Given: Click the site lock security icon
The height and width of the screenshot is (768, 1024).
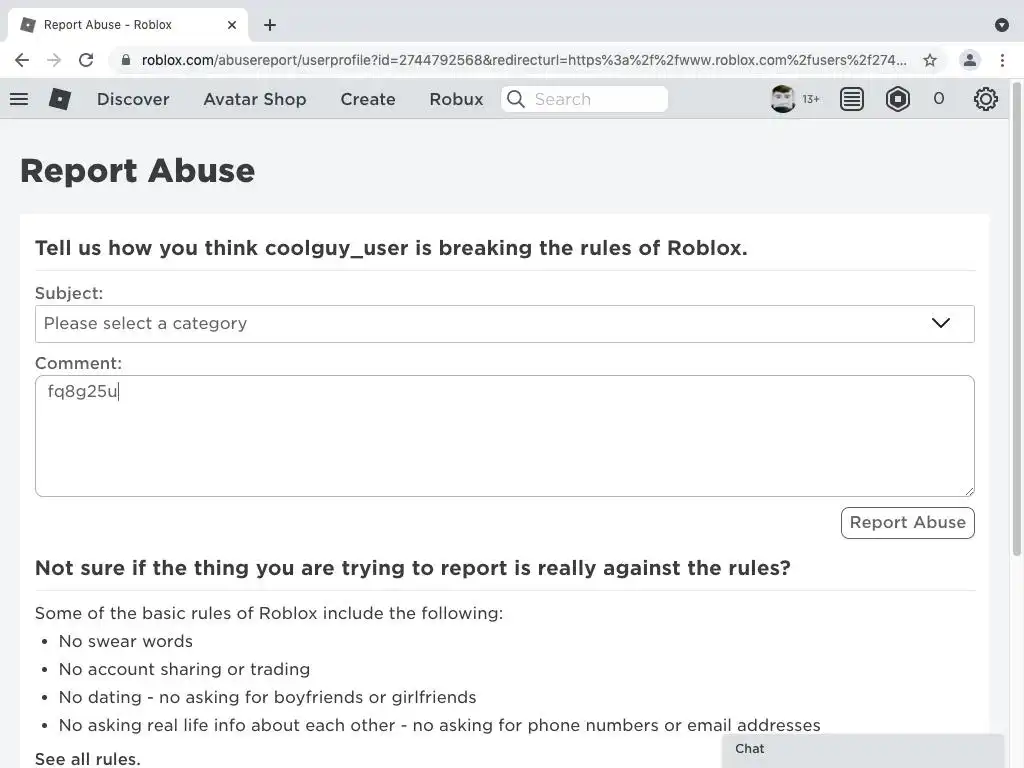Looking at the screenshot, I should click(125, 60).
